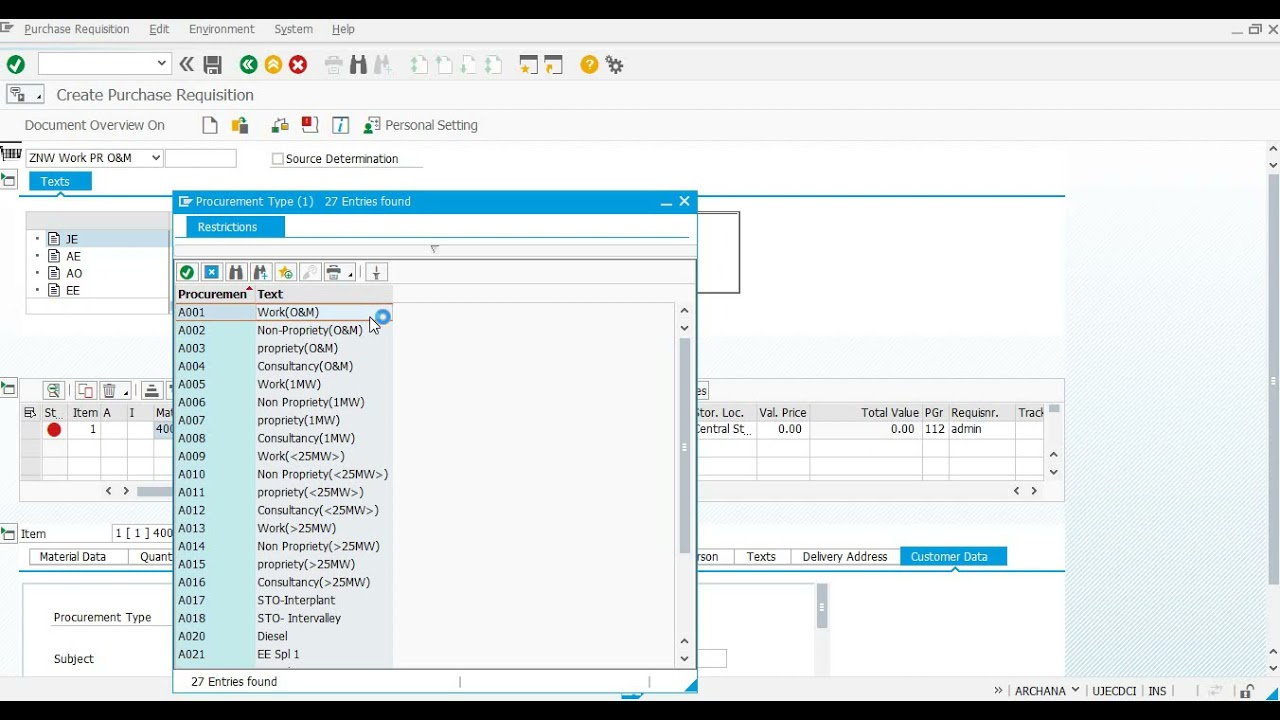The image size is (1280, 720).
Task: Click the Personal Setting text button
Action: click(431, 125)
